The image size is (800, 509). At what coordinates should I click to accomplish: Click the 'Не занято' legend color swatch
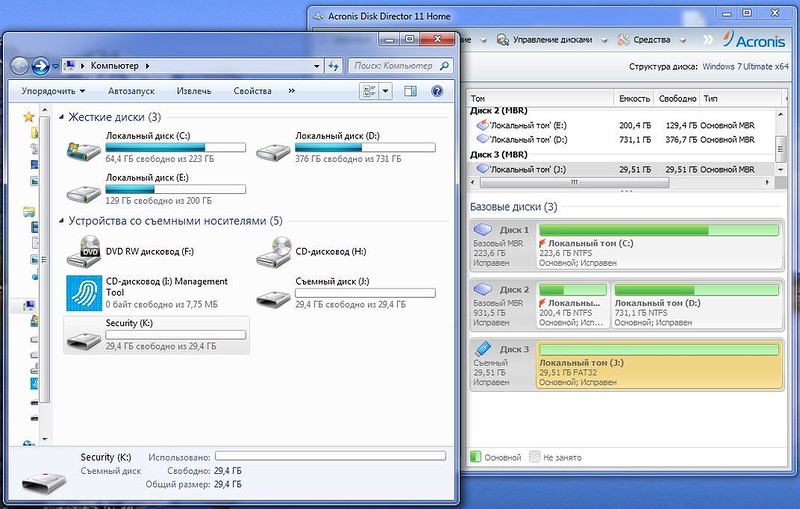[x=534, y=456]
